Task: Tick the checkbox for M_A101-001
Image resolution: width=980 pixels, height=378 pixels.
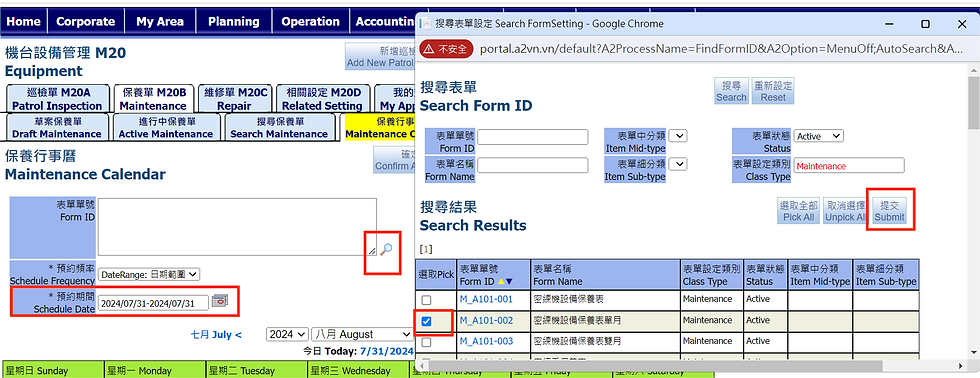Action: (426, 301)
